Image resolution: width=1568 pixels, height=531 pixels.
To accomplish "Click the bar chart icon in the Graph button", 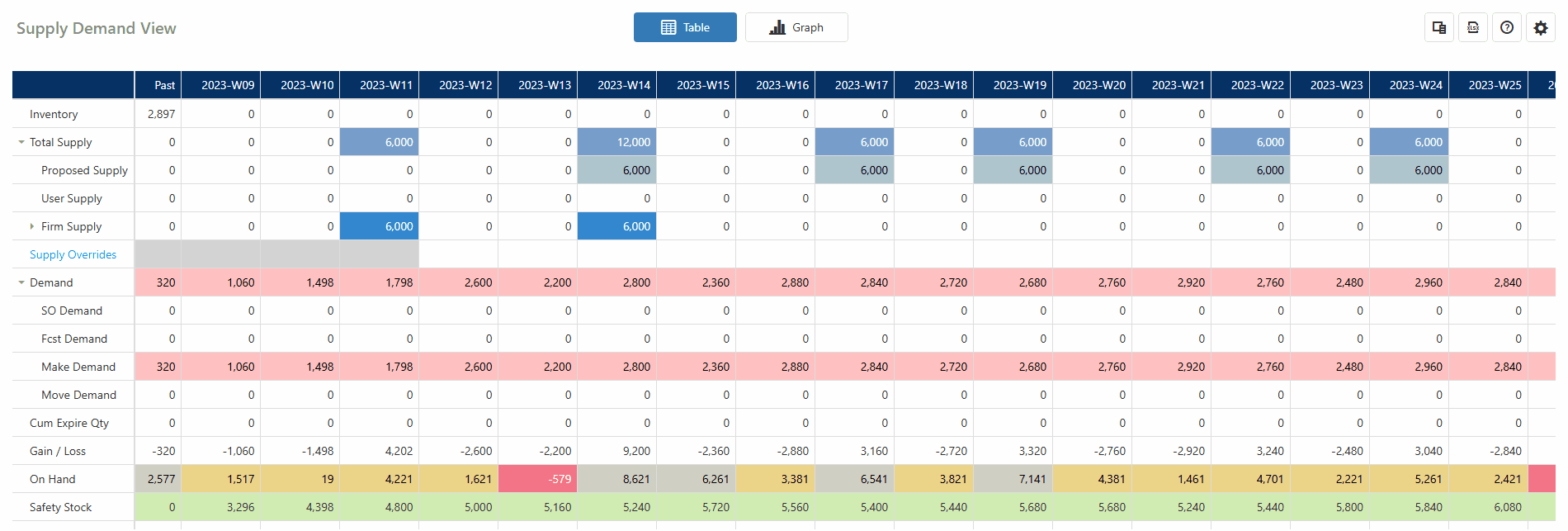I will click(x=777, y=27).
